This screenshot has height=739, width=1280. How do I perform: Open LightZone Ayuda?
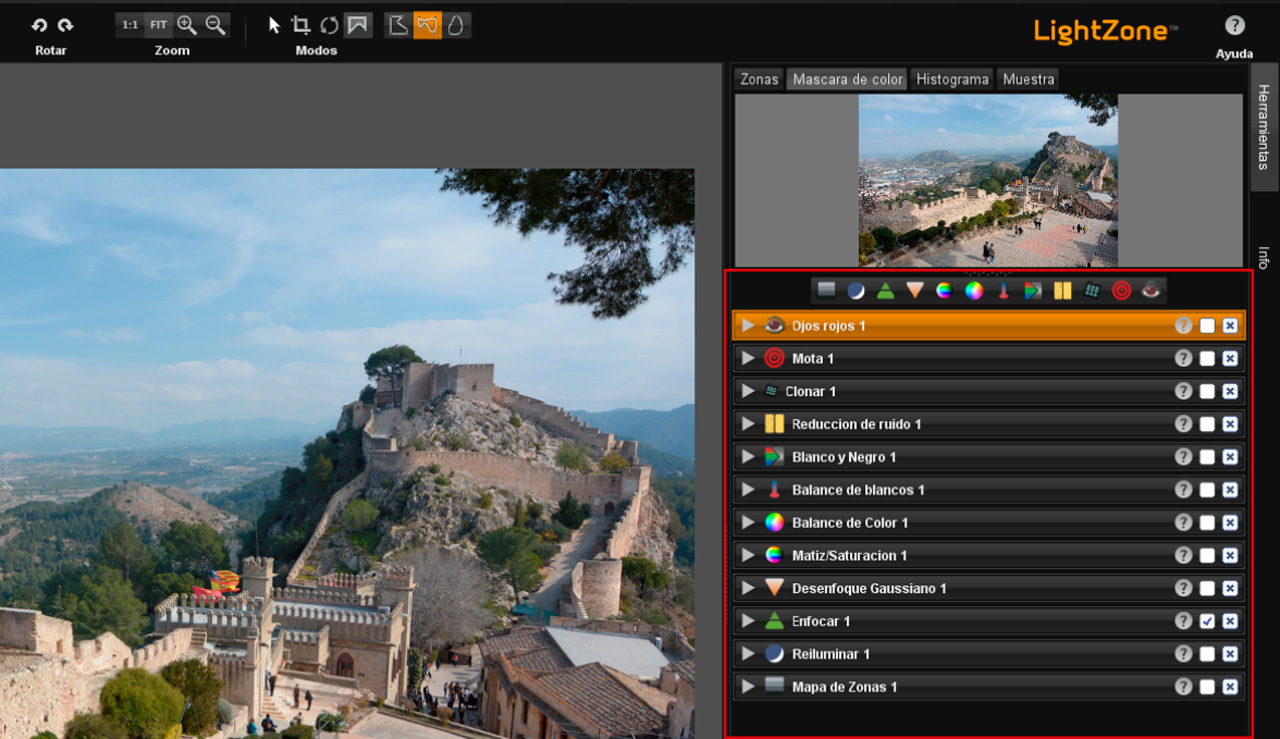[1234, 25]
